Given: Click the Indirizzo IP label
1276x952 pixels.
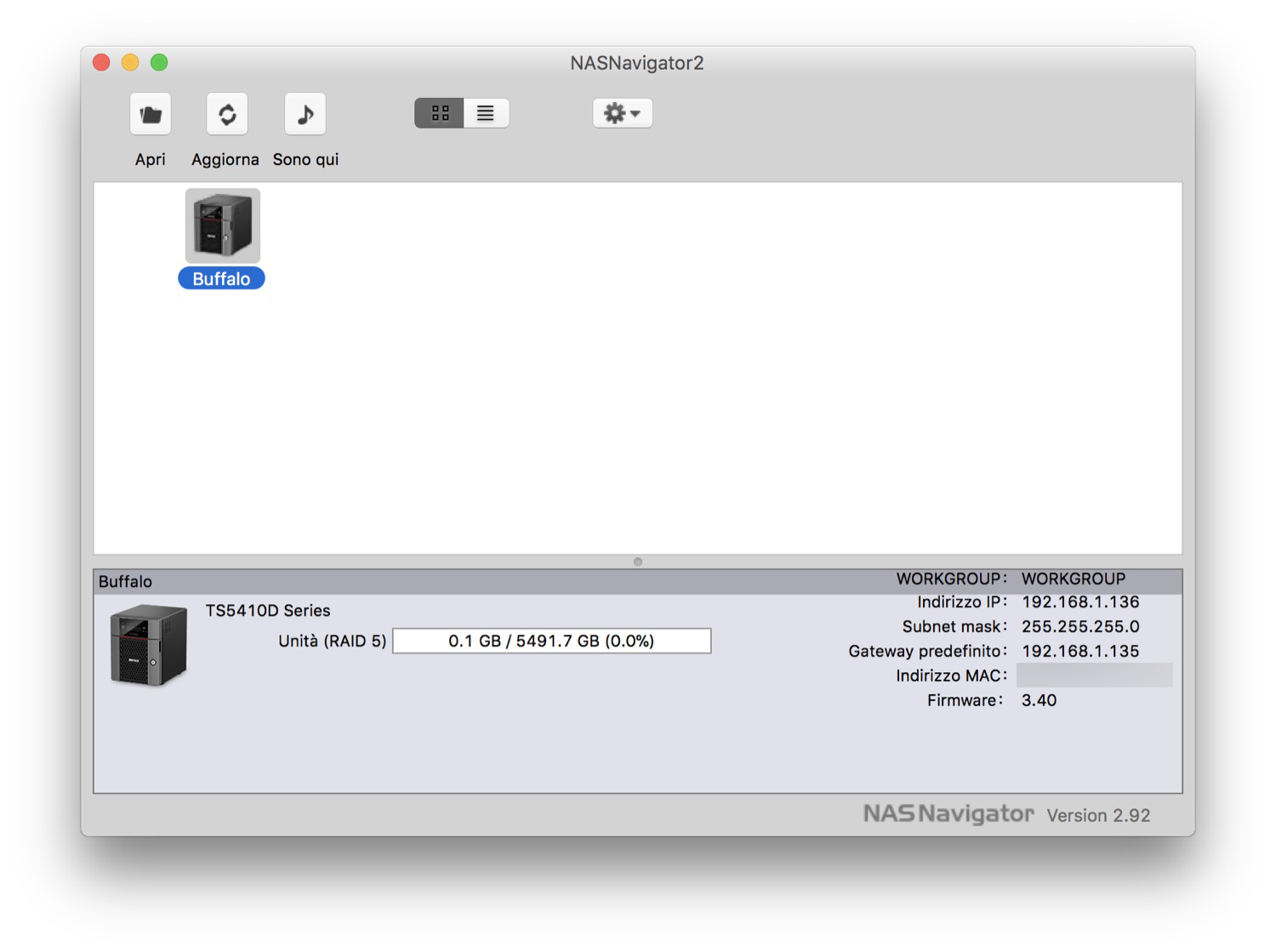Looking at the screenshot, I should click(x=961, y=602).
